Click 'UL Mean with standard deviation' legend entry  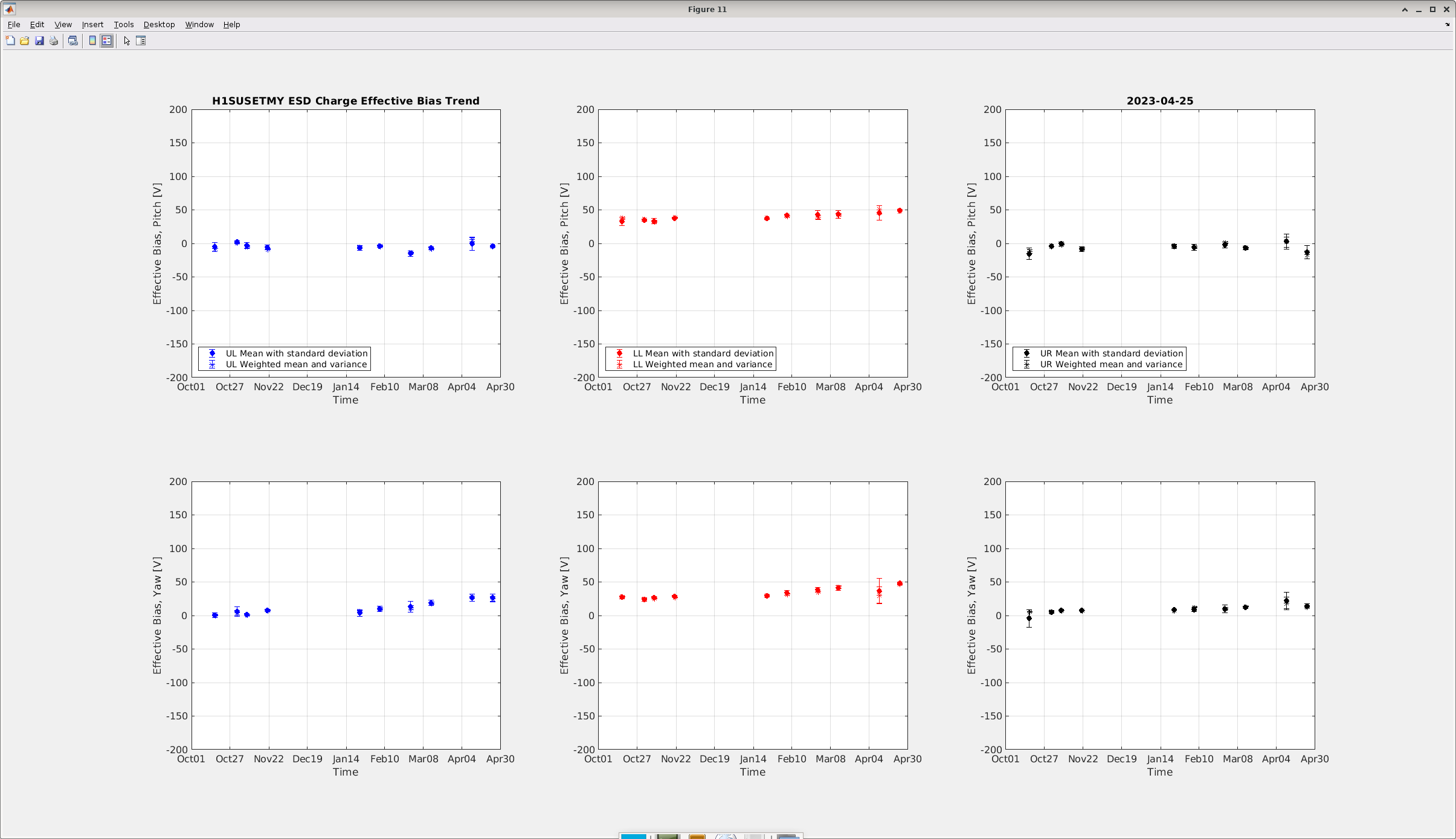297,353
